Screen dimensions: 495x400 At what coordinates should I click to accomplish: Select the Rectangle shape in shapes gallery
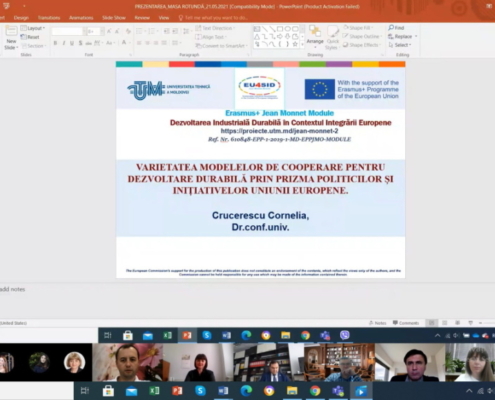pos(280,29)
